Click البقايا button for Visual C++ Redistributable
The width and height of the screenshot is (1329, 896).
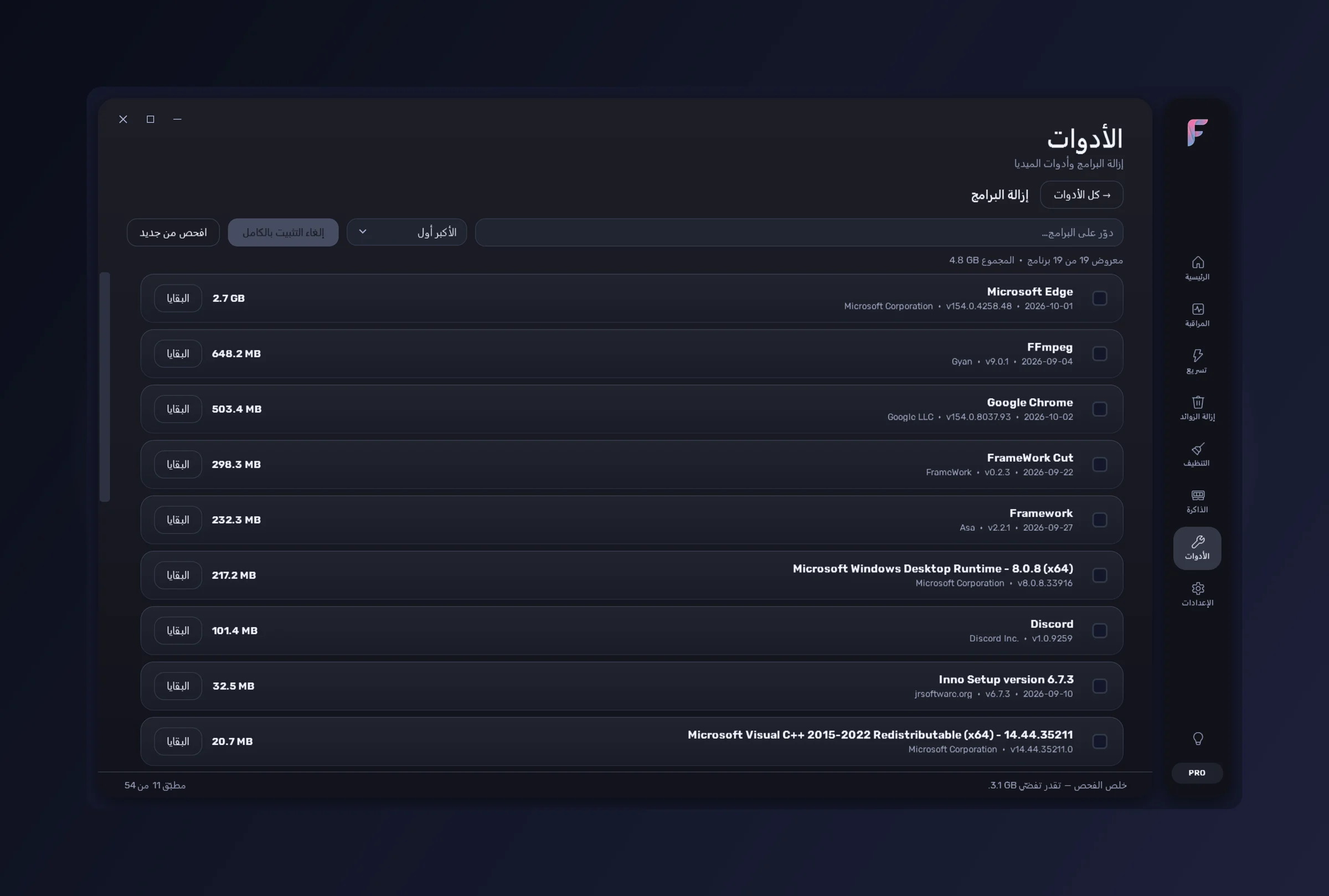(x=178, y=741)
